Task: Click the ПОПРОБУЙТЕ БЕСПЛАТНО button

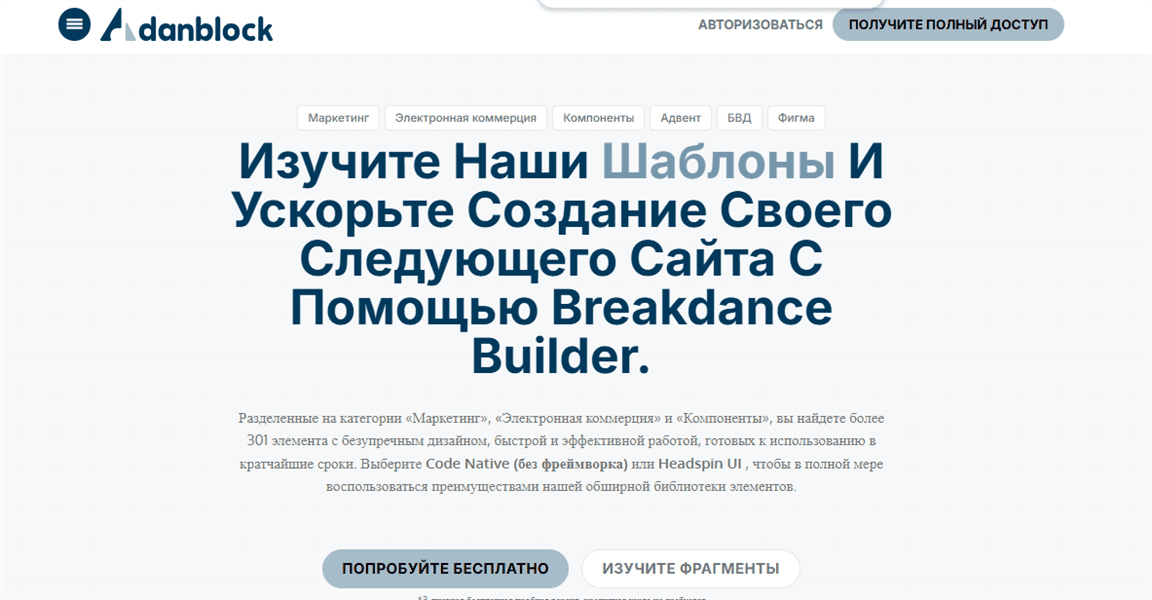Action: click(445, 568)
